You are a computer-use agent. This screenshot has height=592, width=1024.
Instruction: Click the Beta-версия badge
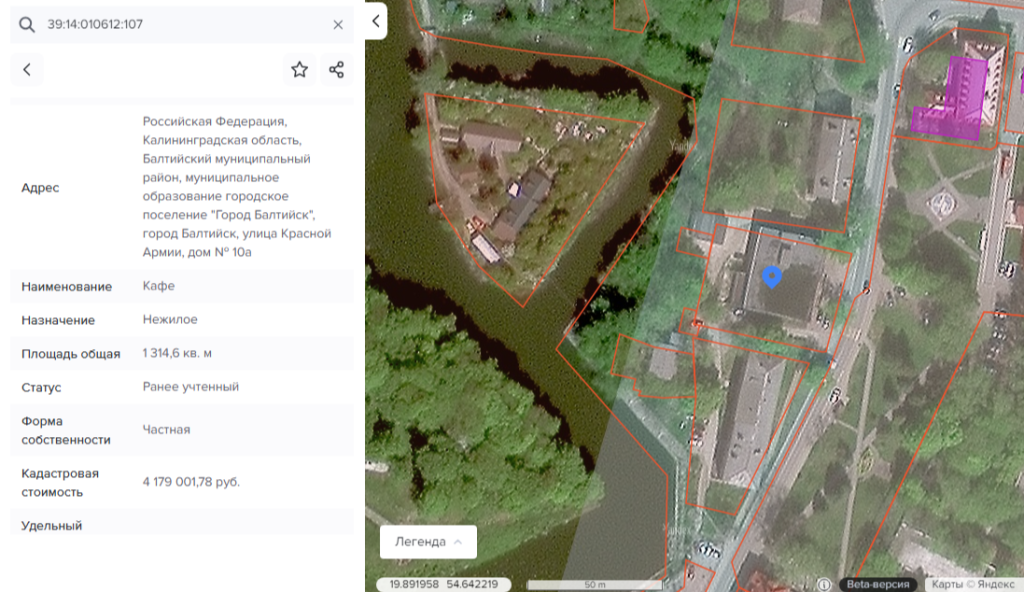[878, 584]
